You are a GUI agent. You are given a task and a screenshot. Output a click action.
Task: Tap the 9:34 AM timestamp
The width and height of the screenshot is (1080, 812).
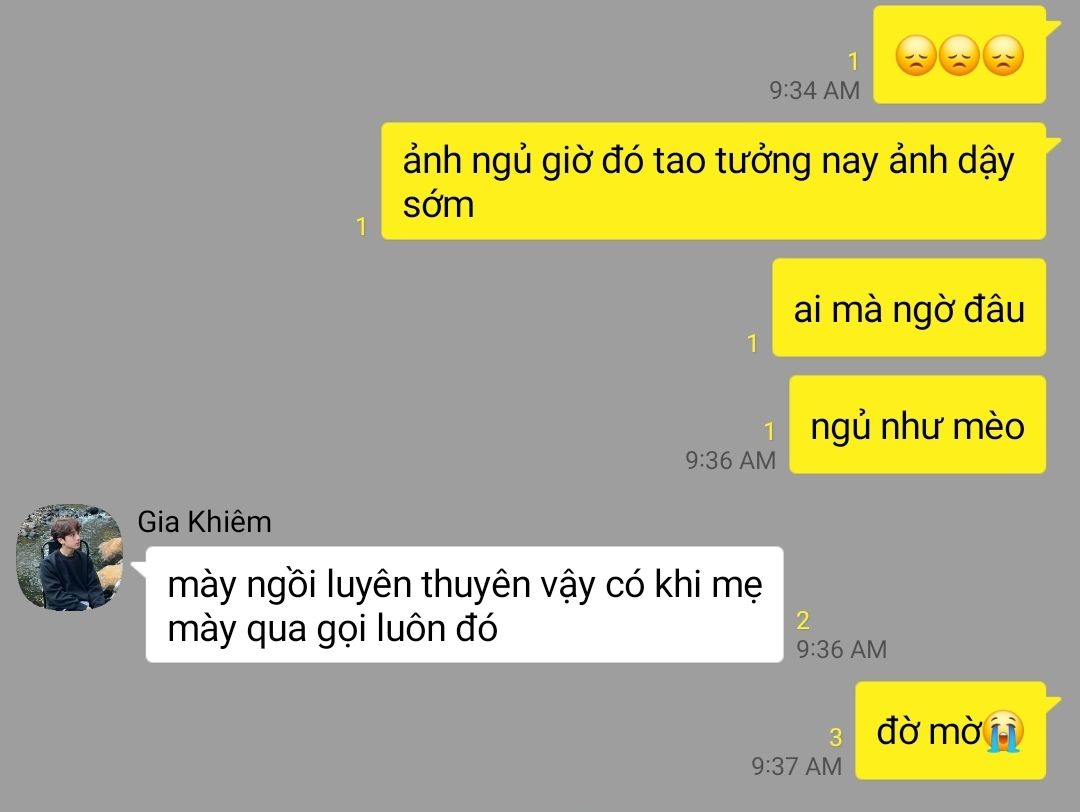click(x=815, y=90)
